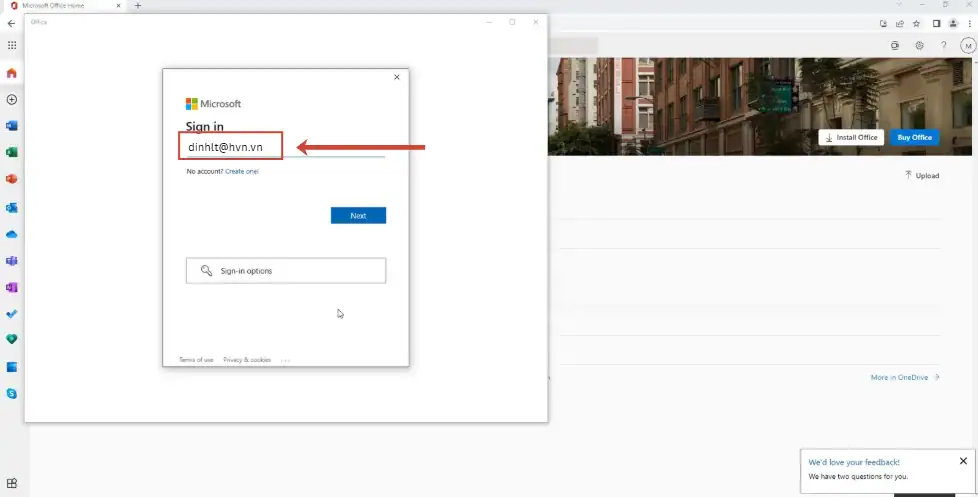Click the Help question mark icon
This screenshot has height=497, width=978.
click(943, 46)
